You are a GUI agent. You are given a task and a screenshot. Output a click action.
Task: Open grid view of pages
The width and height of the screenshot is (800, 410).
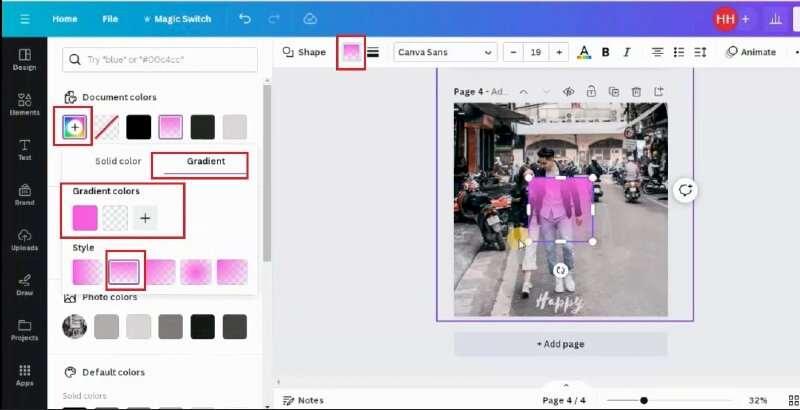[x=794, y=400]
